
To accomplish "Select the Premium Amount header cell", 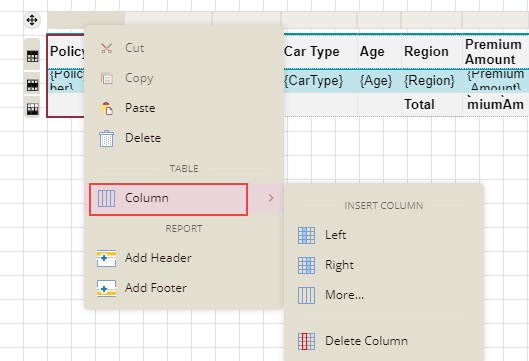I will pos(496,52).
